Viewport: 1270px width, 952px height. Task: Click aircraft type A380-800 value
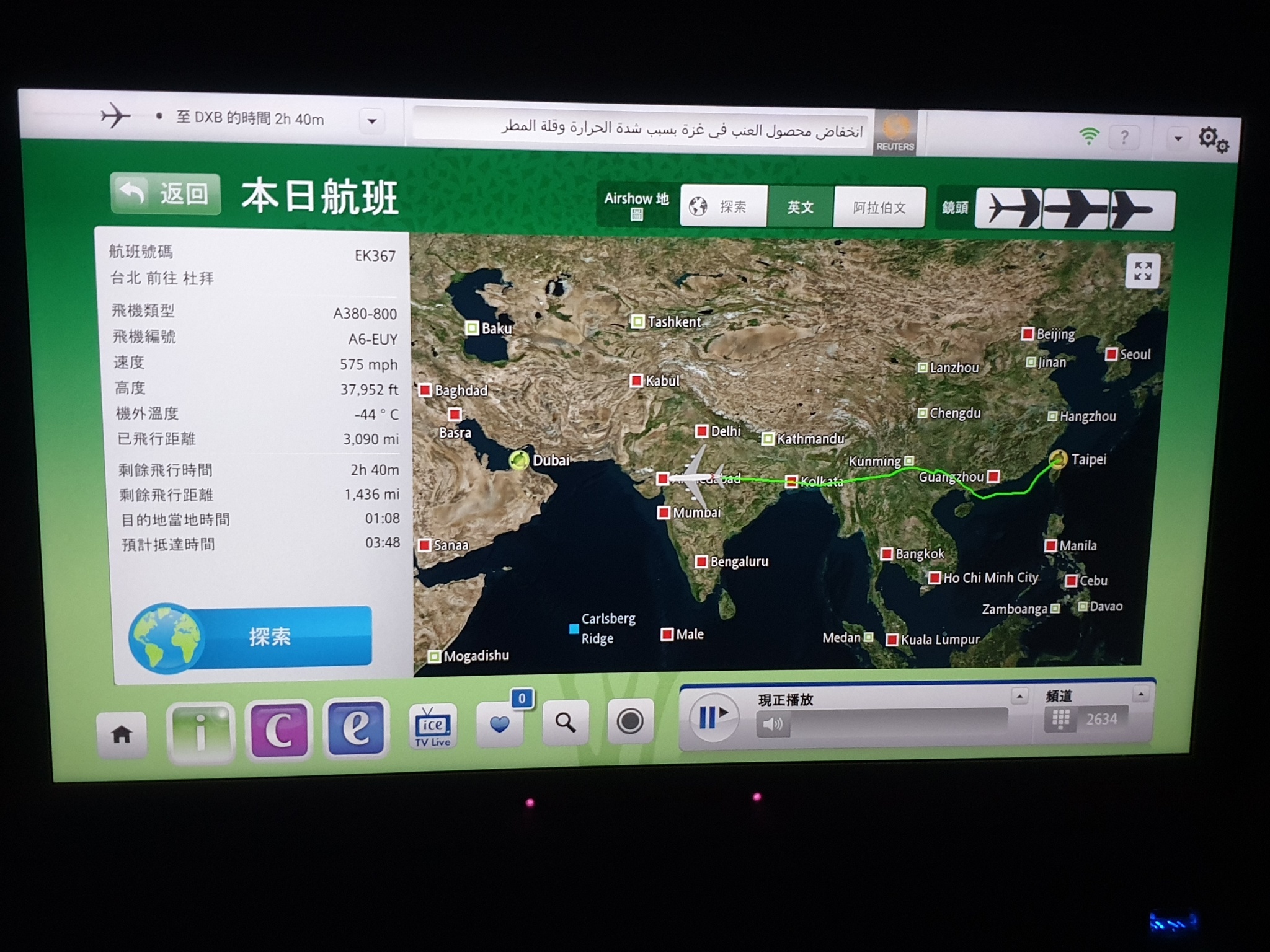click(x=365, y=314)
